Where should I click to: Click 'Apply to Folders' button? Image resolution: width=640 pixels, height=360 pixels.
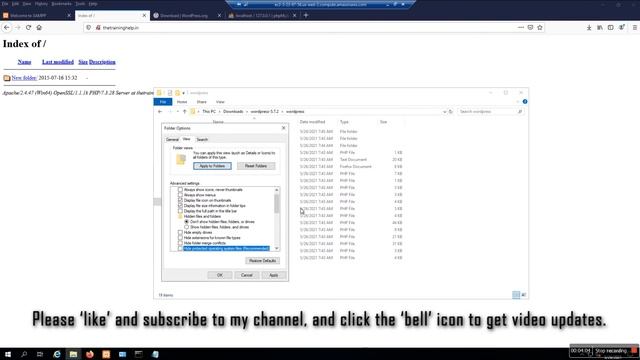(212, 166)
